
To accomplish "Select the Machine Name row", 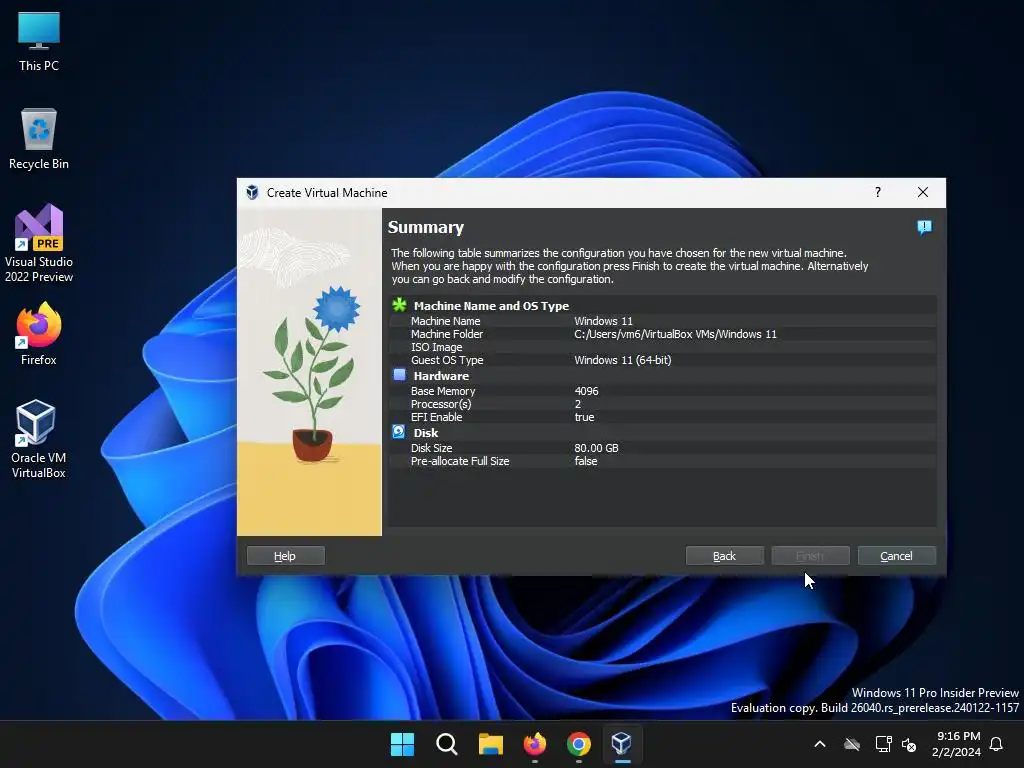I will tap(663, 321).
